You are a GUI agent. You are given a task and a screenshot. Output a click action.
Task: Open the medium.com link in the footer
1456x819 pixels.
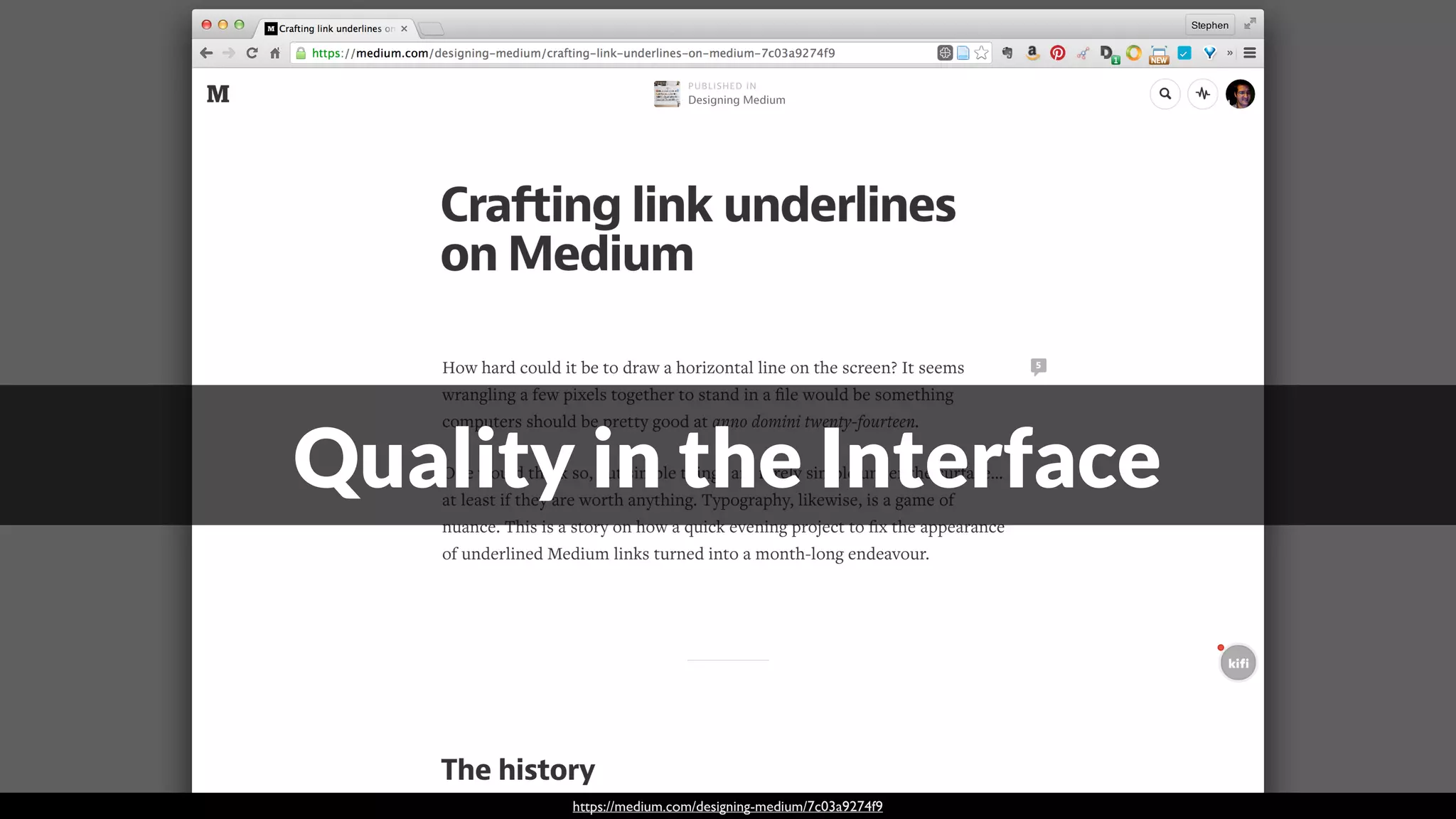(x=727, y=806)
